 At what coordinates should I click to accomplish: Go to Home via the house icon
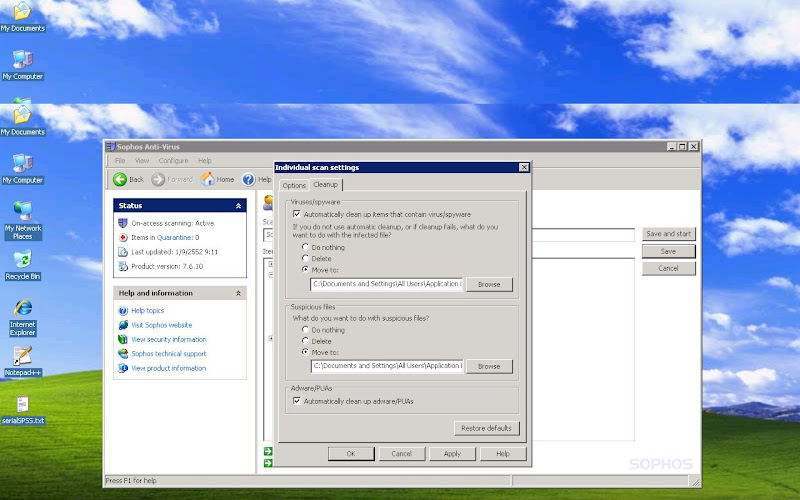(x=207, y=179)
